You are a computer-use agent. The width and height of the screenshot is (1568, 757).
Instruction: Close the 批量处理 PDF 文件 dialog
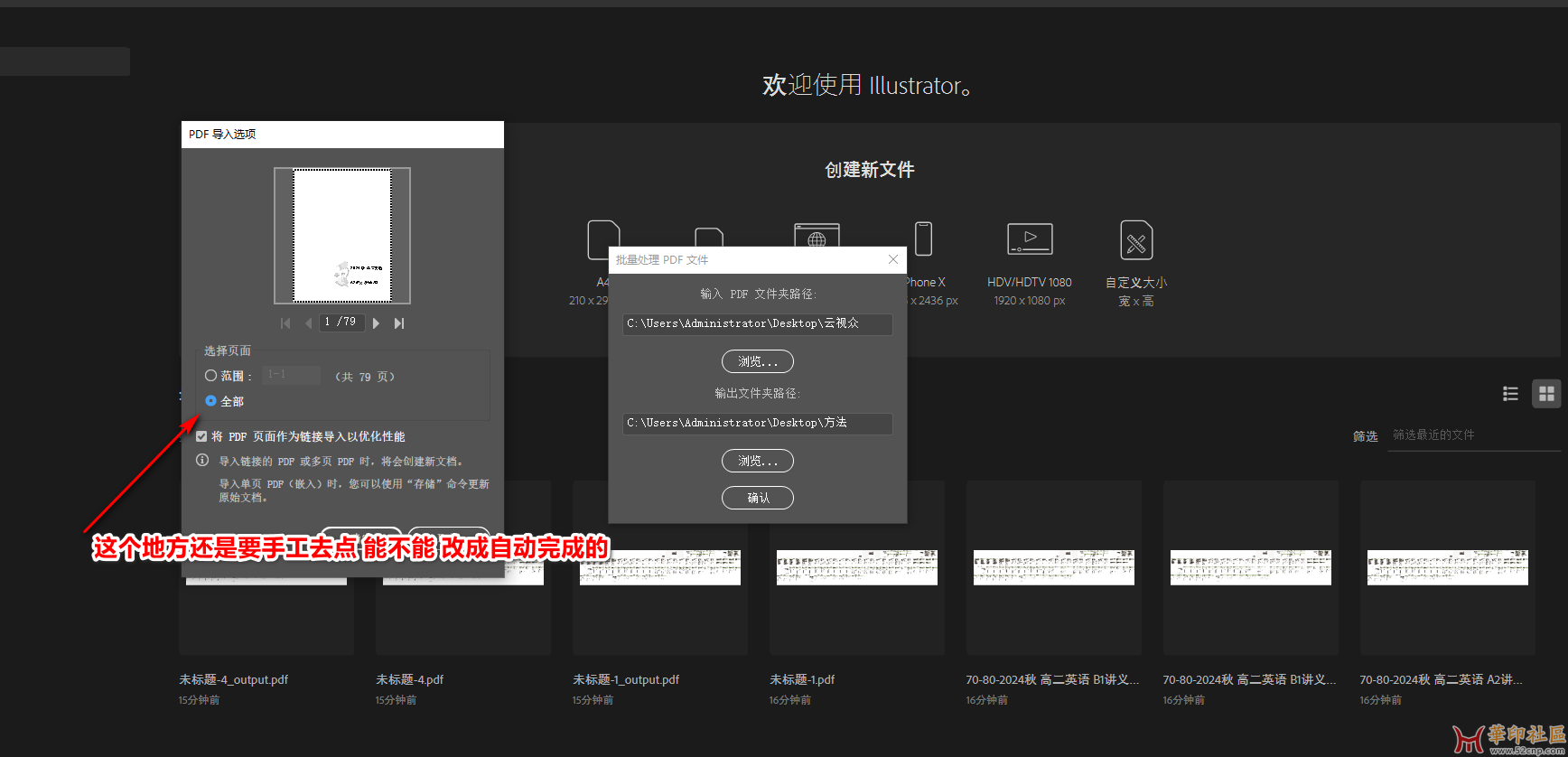click(893, 259)
